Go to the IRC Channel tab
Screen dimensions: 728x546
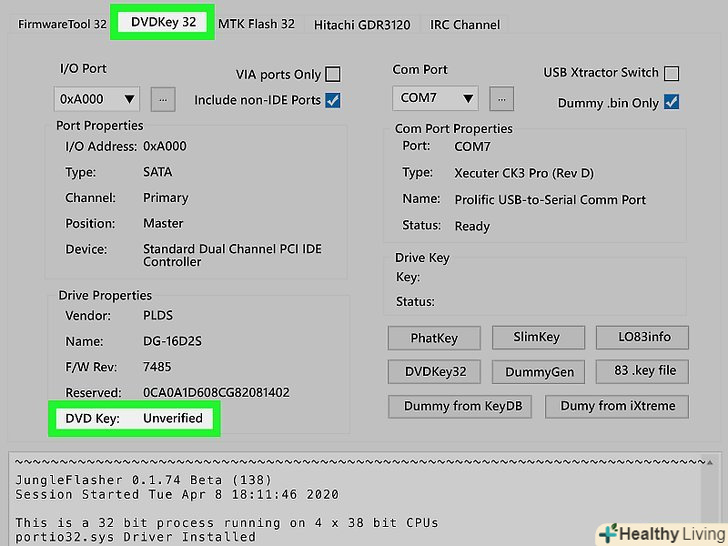coord(465,25)
